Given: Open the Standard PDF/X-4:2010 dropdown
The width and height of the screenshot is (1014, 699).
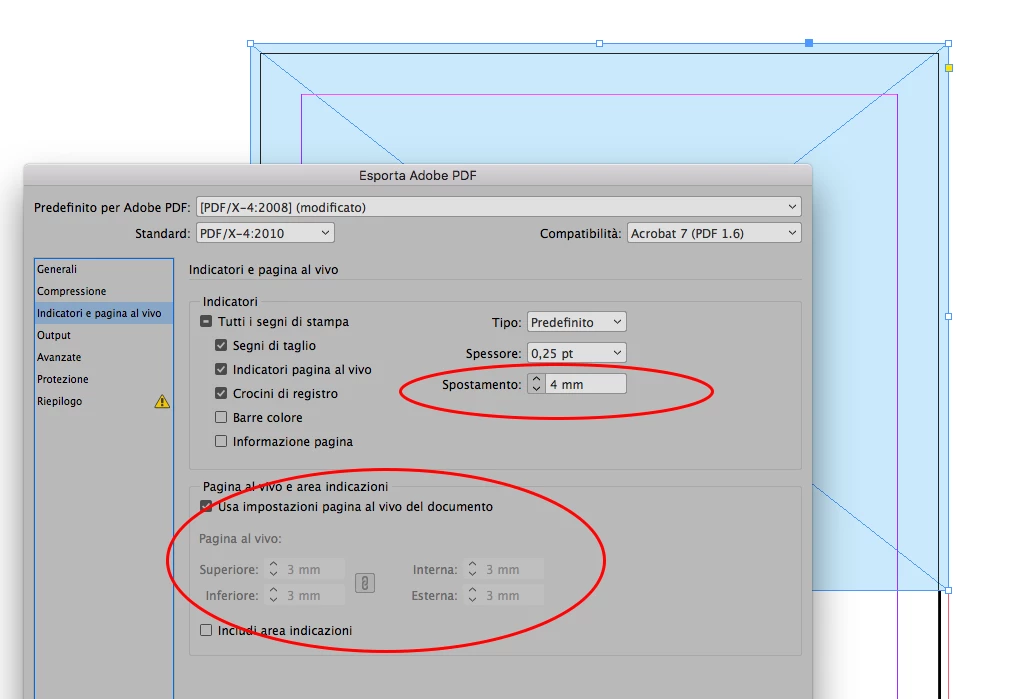Looking at the screenshot, I should click(x=265, y=233).
